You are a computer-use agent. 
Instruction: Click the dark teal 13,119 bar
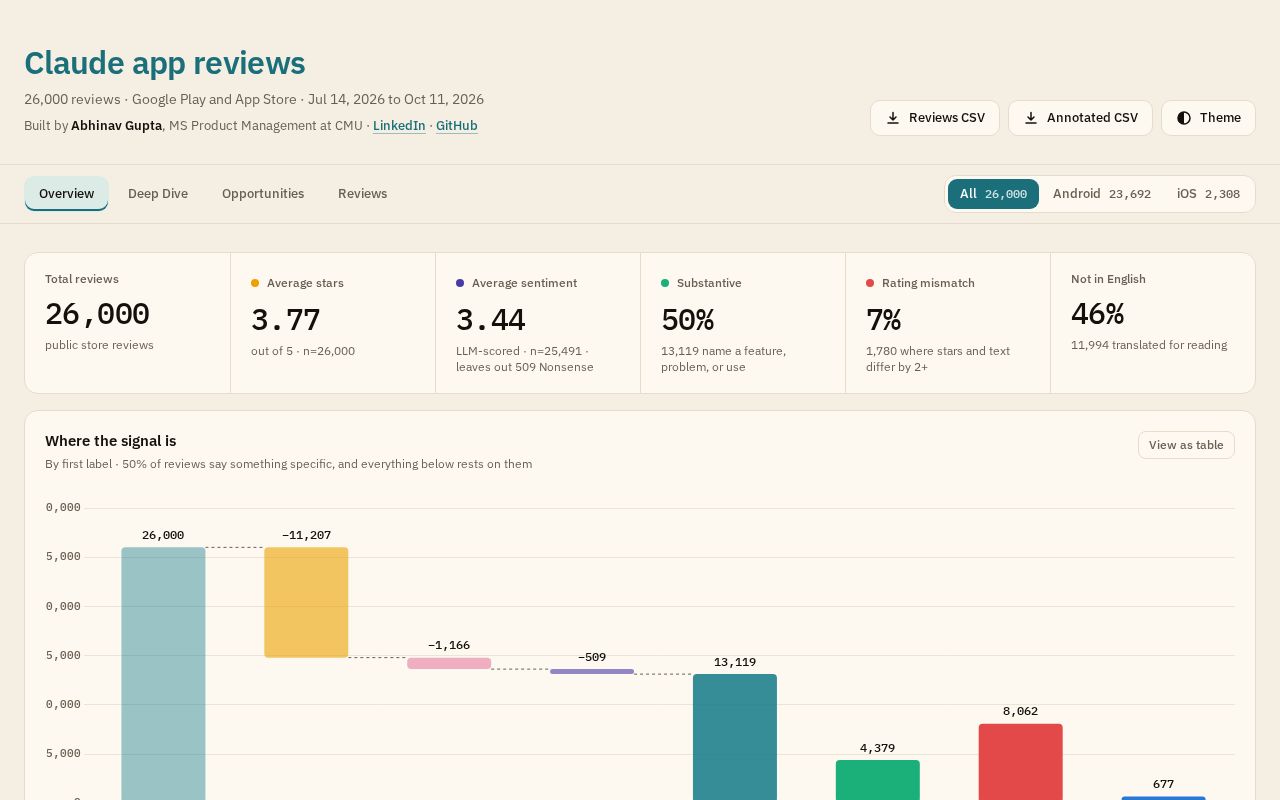[735, 737]
